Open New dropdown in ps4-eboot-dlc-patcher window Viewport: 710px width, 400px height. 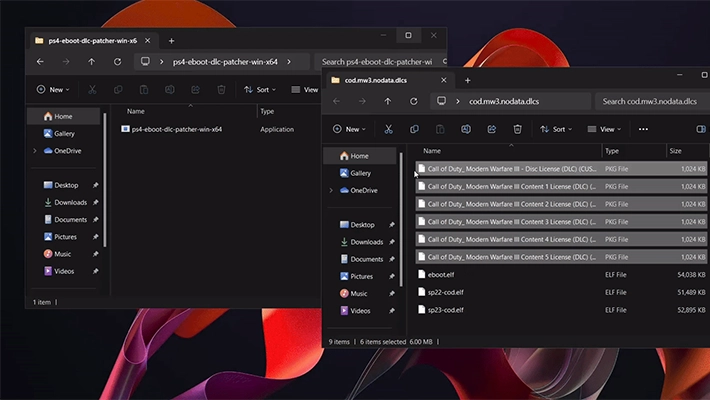(x=53, y=90)
